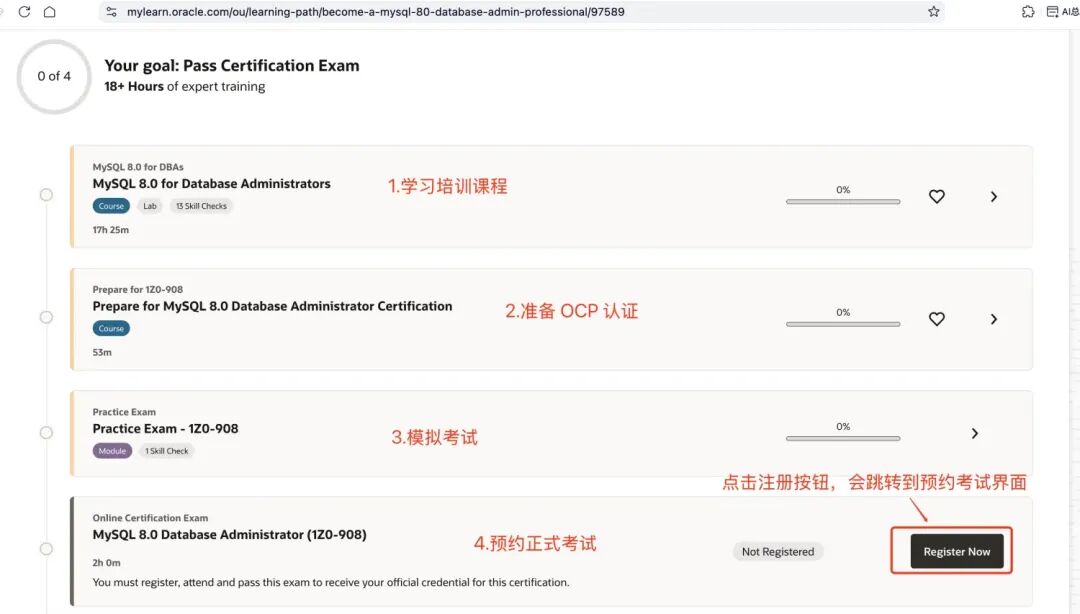1080x614 pixels.
Task: Select the 13 Skill Checks badge
Action: coord(201,205)
